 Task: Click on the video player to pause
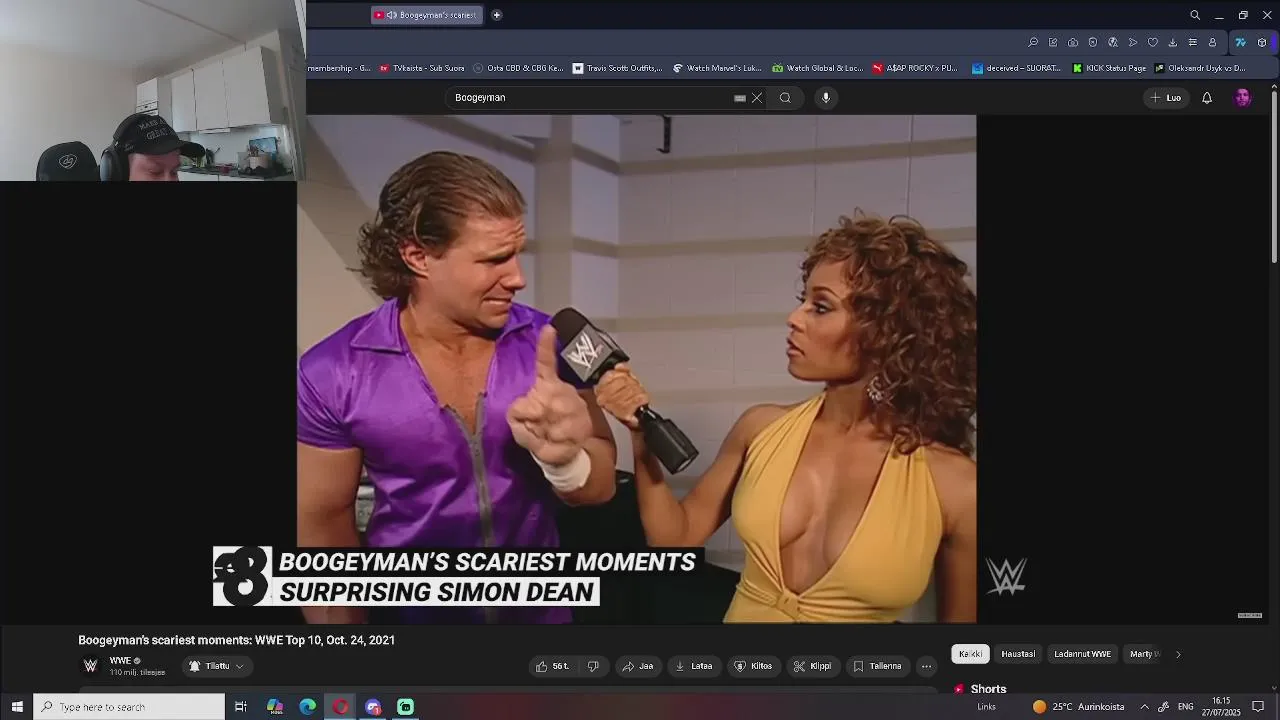point(636,368)
